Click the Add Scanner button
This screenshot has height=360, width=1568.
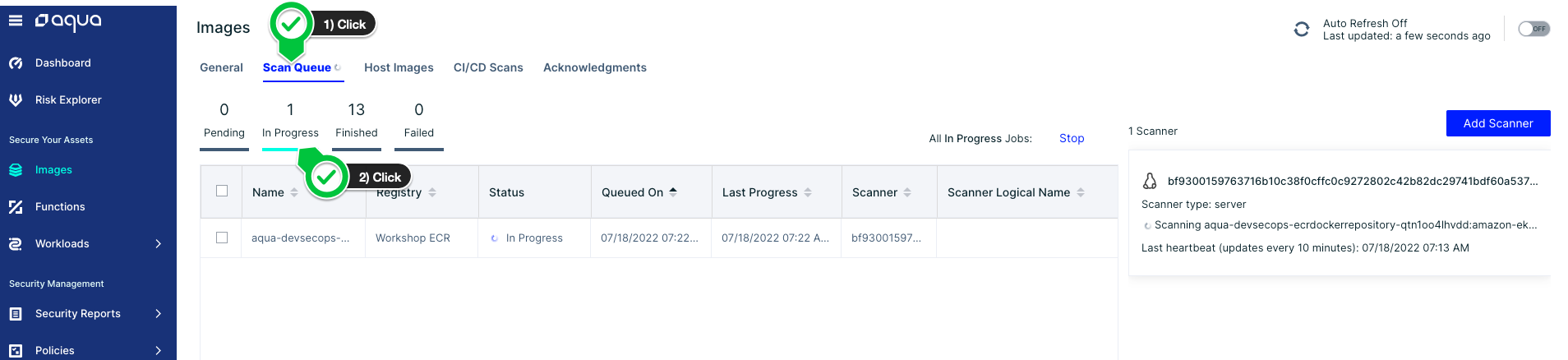pos(1498,123)
